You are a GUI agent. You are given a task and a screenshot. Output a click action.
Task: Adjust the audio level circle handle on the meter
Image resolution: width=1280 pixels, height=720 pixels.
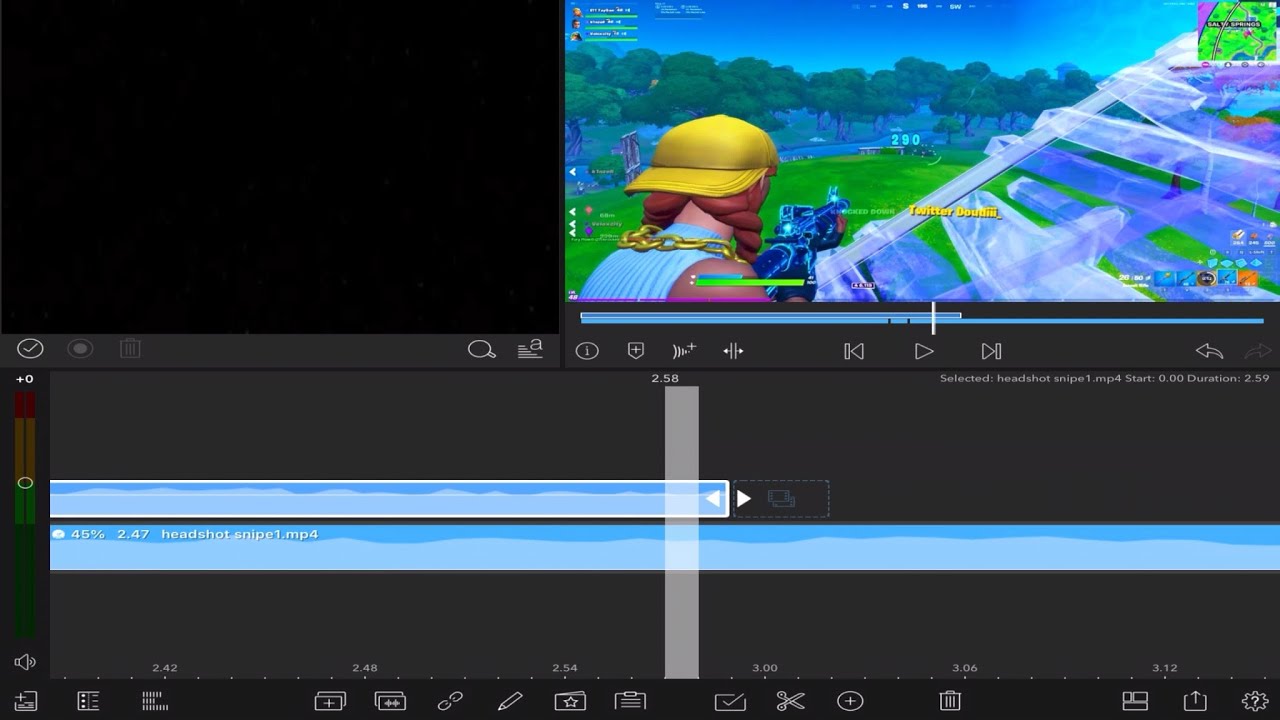[x=25, y=483]
